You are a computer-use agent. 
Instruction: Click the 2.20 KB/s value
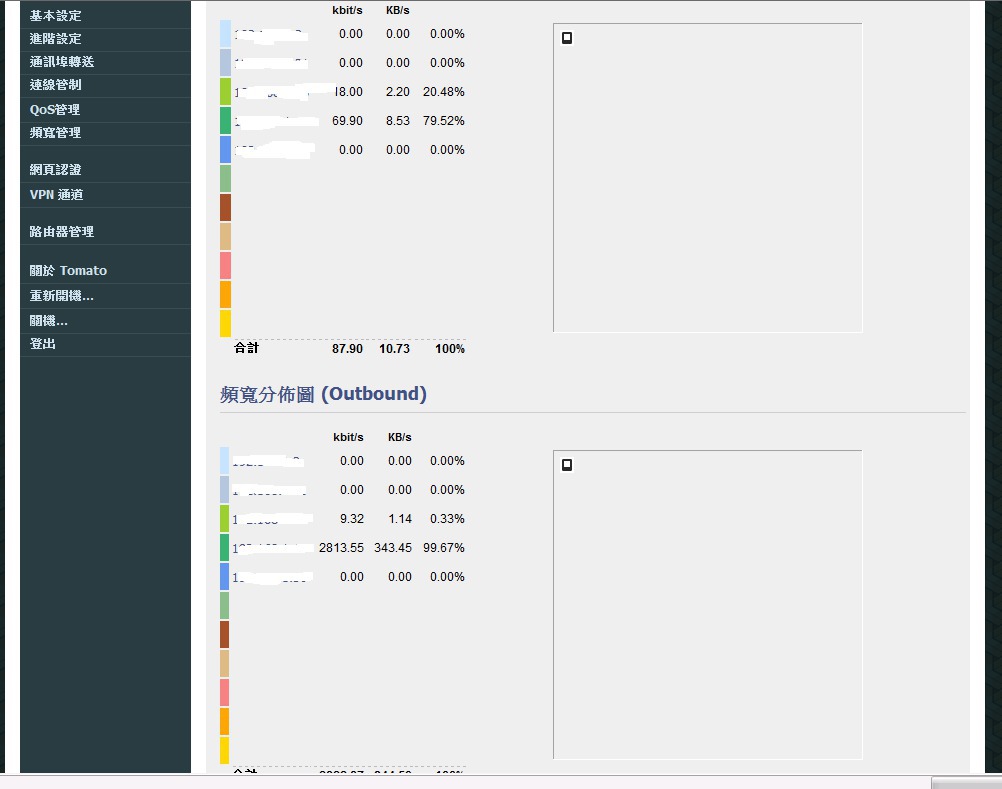pyautogui.click(x=397, y=92)
